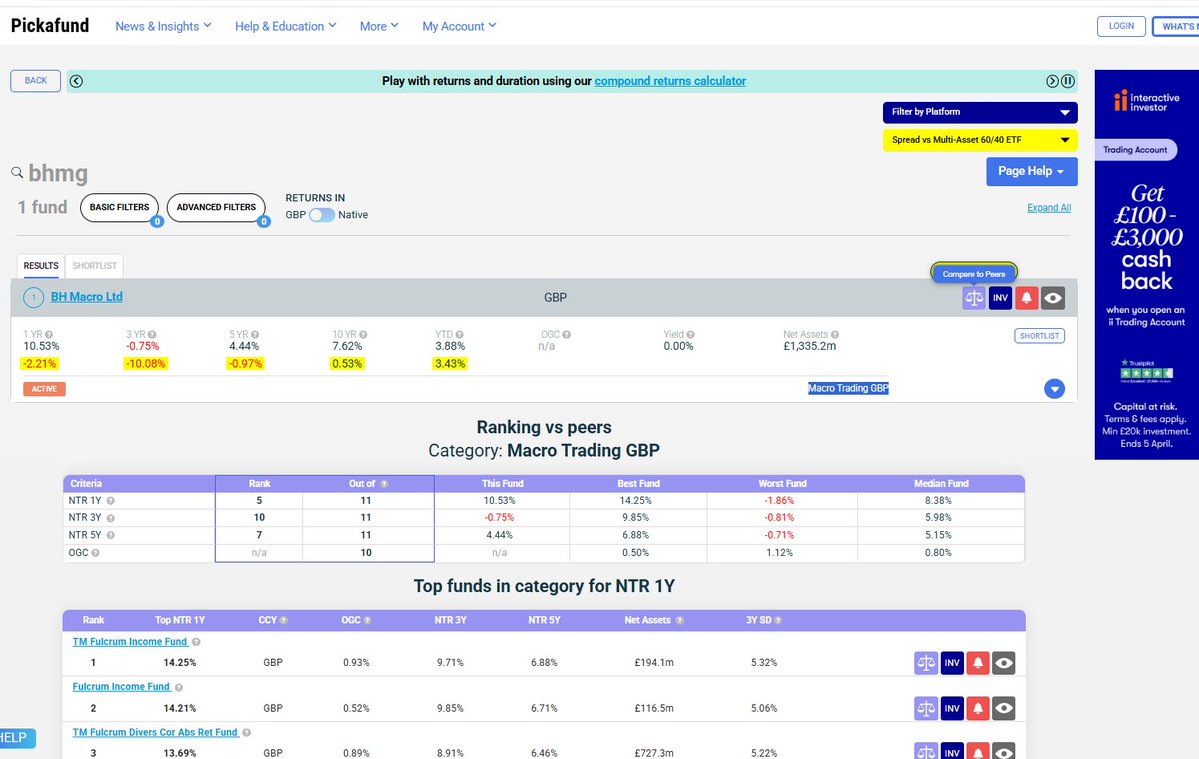Toggle the eye watch icon for BH Macro Ltd
1199x759 pixels.
(1053, 298)
